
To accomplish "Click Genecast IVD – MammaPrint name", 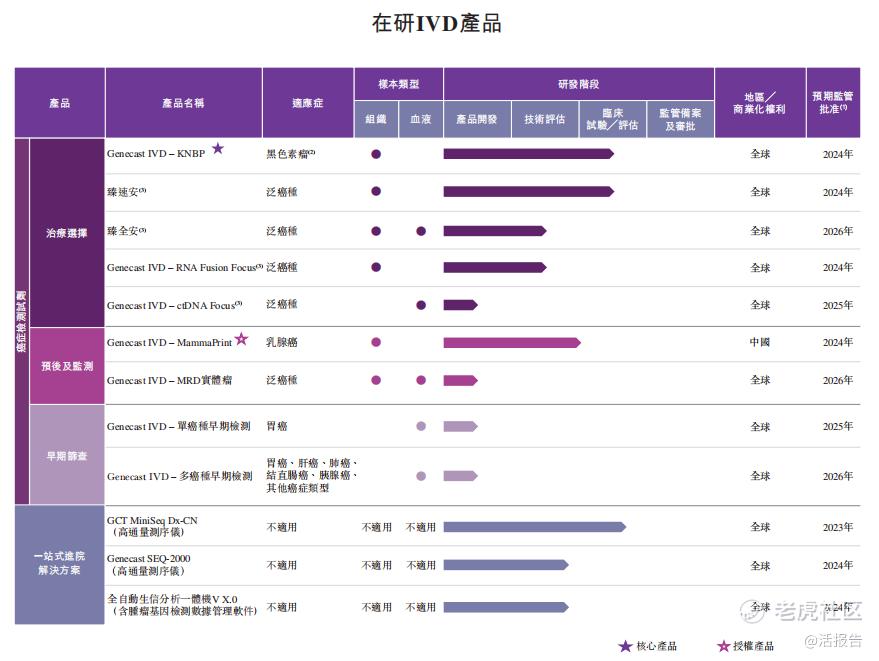I will click(169, 343).
